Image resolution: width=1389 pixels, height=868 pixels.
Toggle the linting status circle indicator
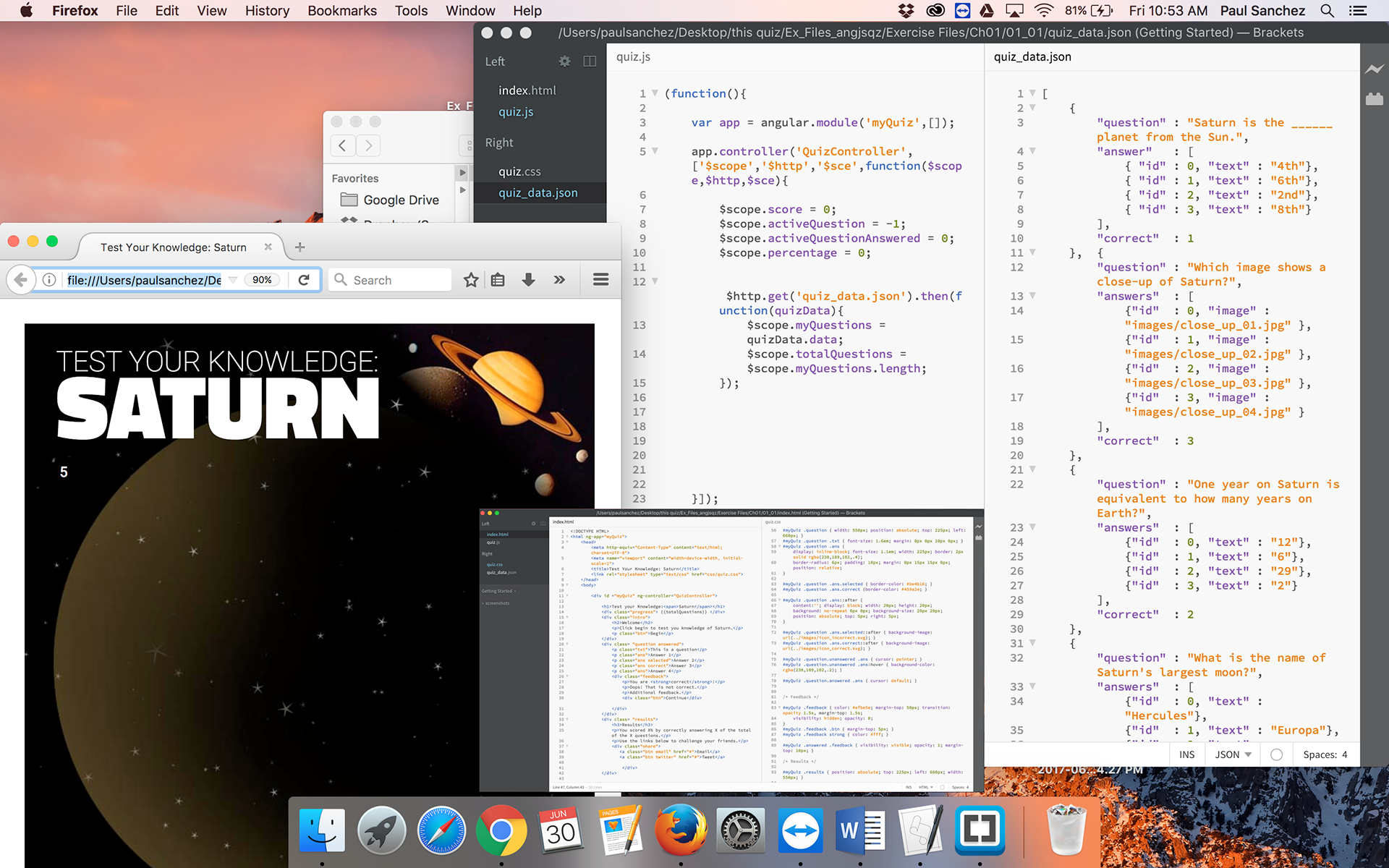tap(1276, 754)
